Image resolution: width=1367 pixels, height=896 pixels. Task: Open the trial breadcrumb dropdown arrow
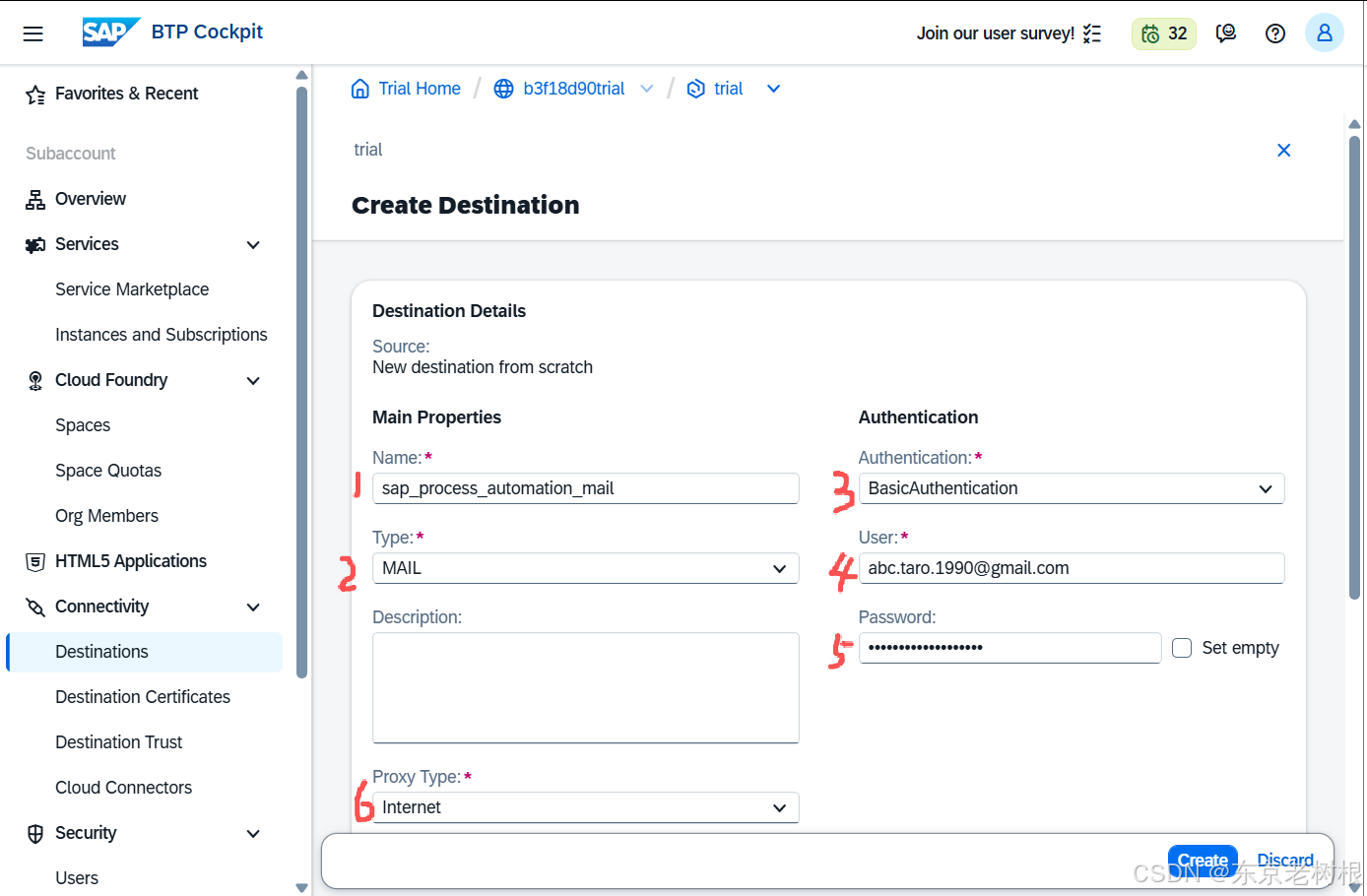pyautogui.click(x=774, y=89)
